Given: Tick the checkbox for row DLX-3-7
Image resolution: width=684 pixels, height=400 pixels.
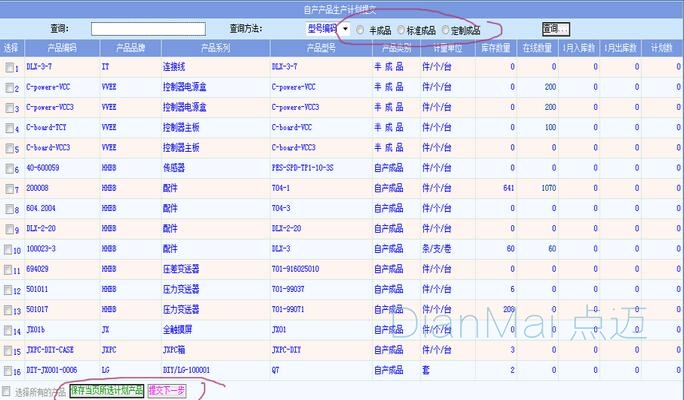Looking at the screenshot, I should (x=10, y=67).
